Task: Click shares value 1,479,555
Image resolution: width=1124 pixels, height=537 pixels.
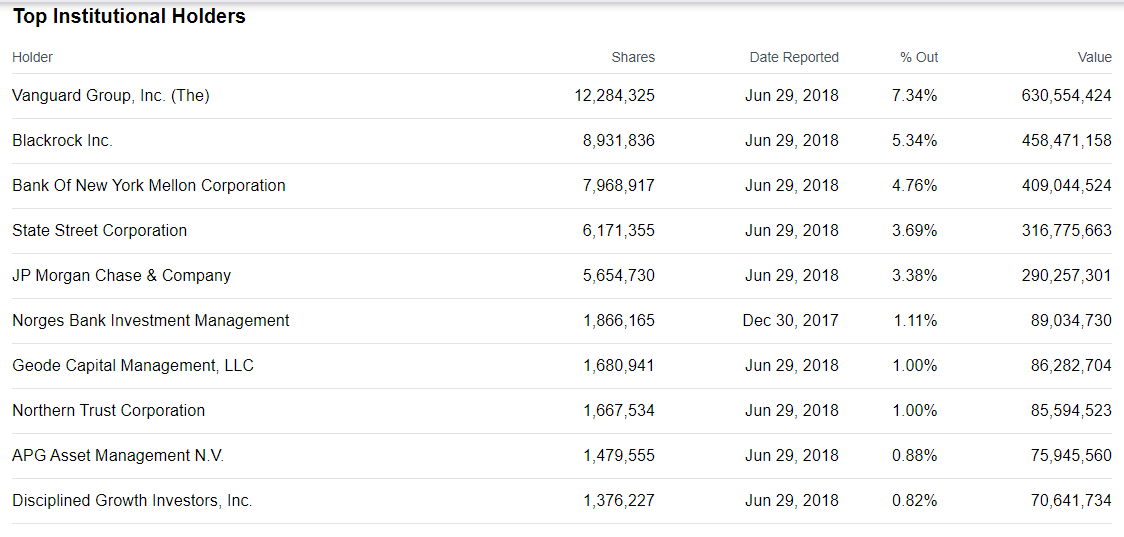Action: 619,456
